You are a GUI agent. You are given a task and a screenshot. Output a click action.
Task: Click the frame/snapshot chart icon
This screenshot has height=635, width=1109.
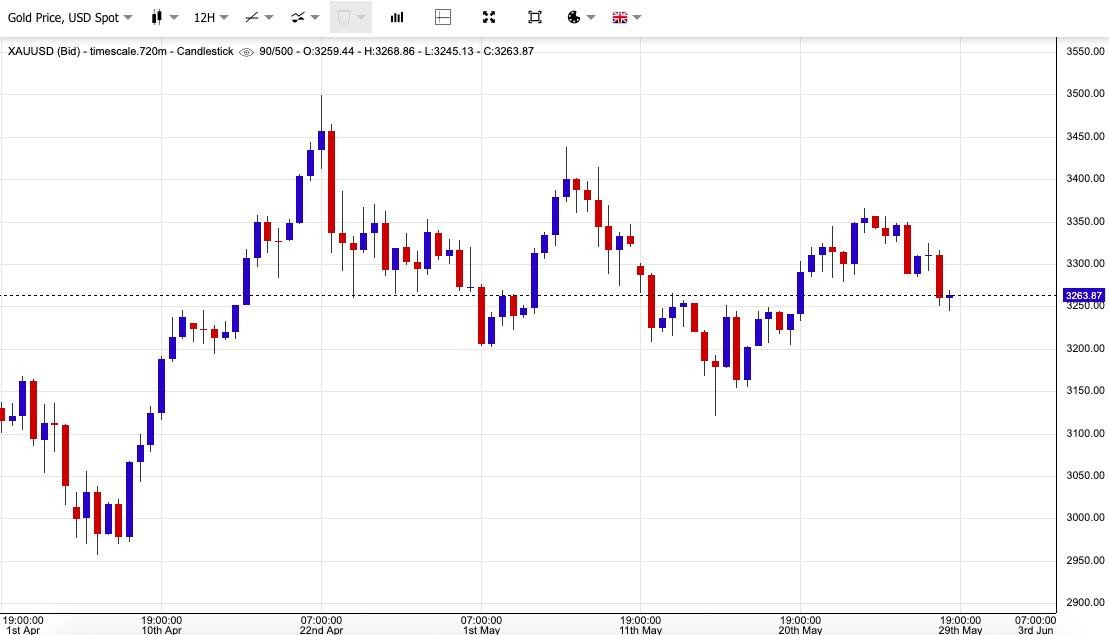click(535, 18)
